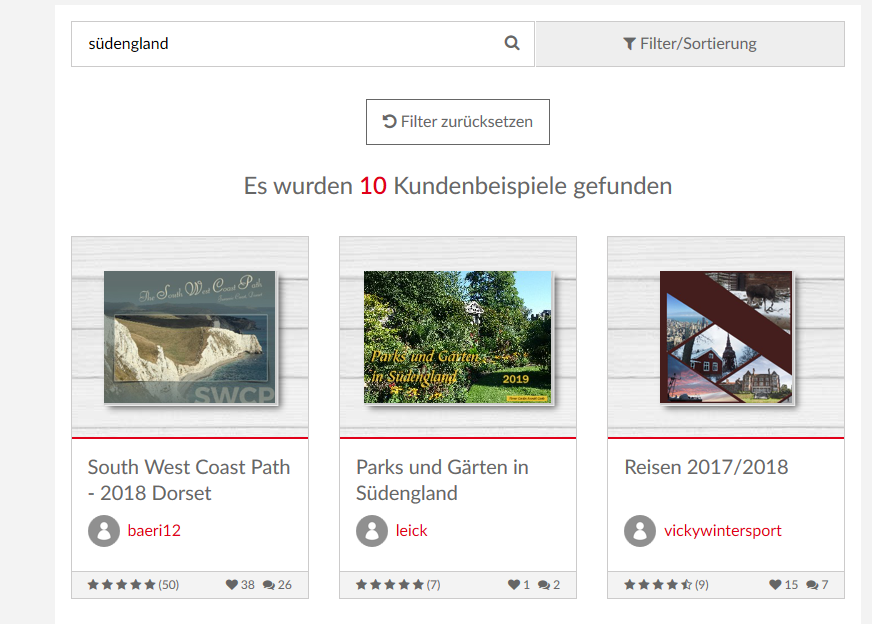This screenshot has width=872, height=624.
Task: Visit user profile leick
Action: click(x=412, y=531)
